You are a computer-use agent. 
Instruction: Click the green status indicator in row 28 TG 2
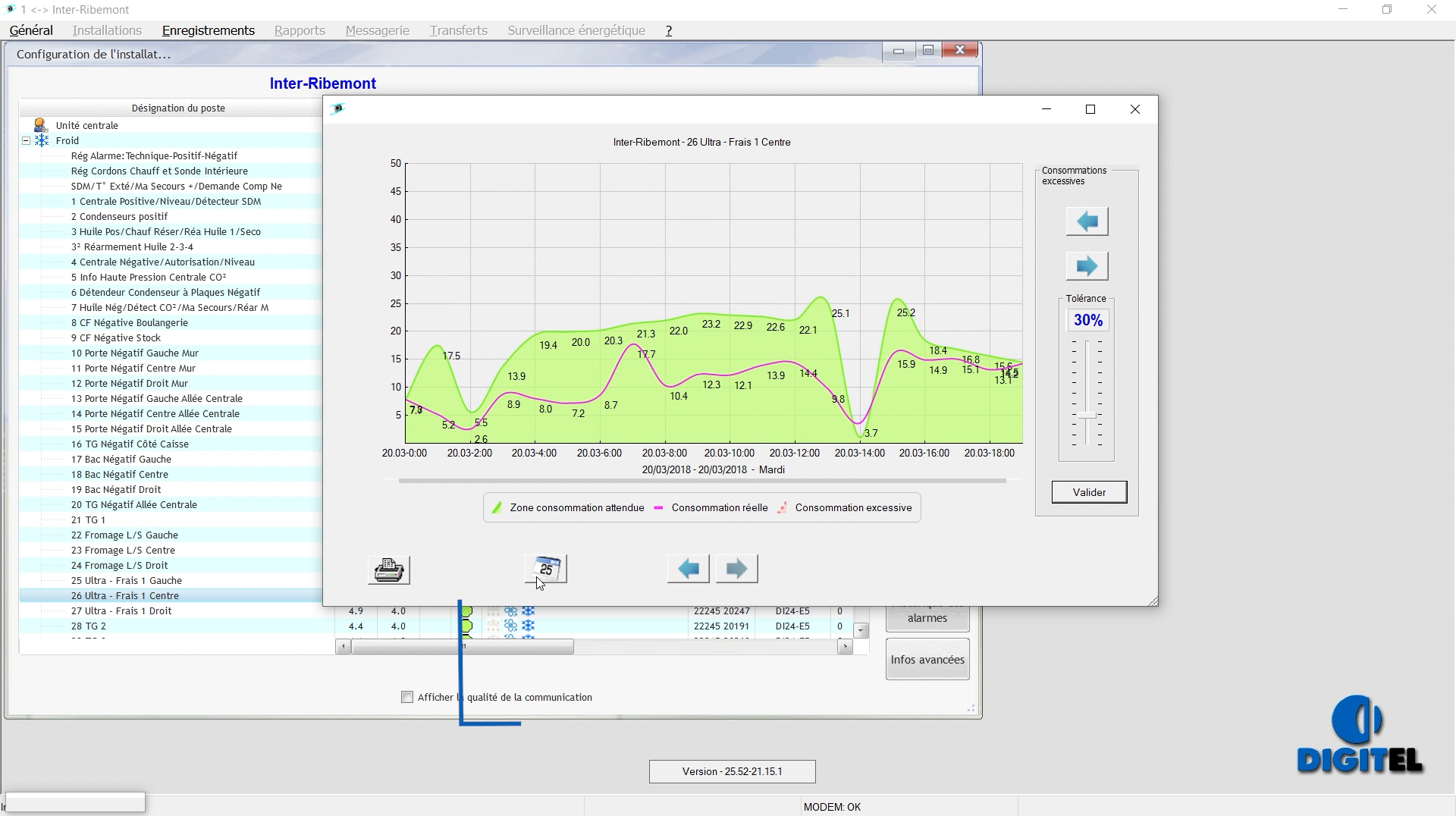tap(467, 626)
